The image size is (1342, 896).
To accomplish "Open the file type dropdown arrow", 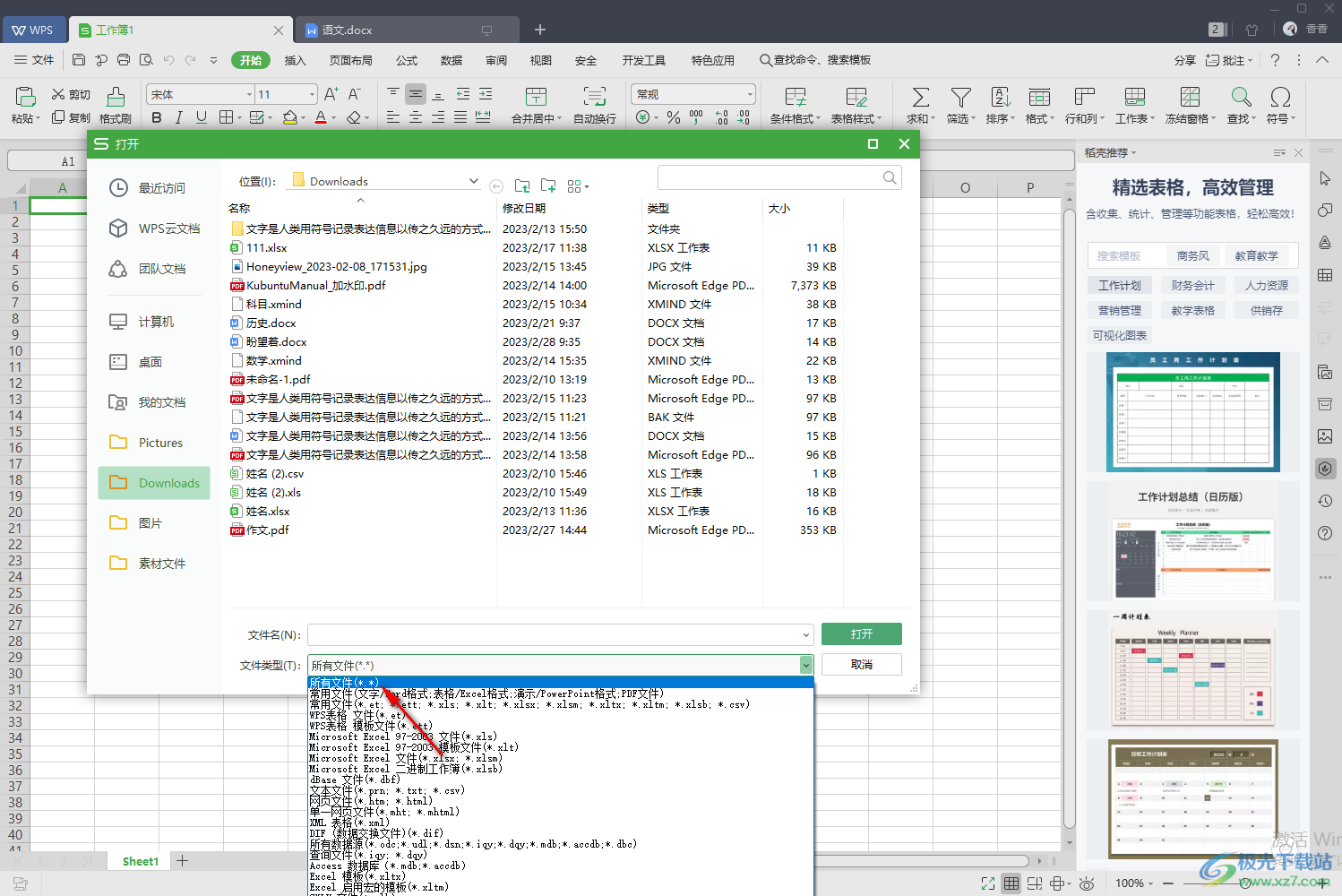I will coord(806,665).
